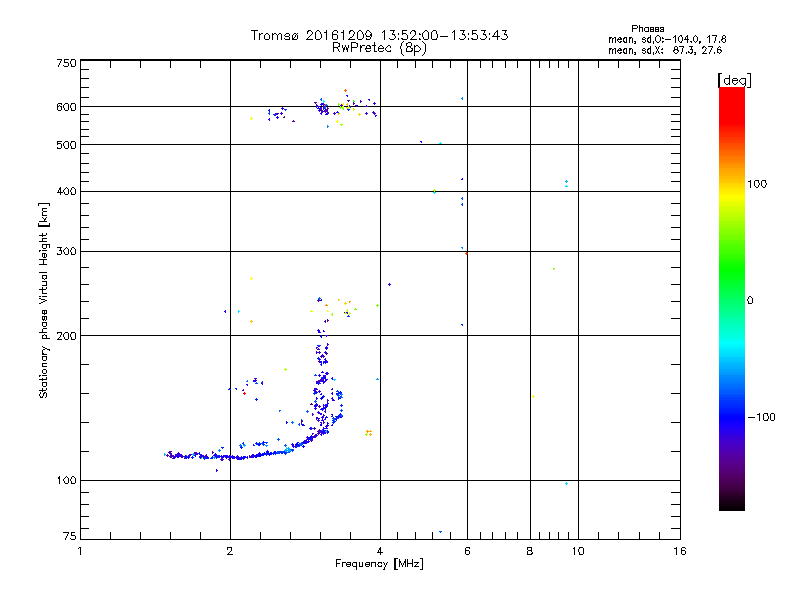Click the y-axis tick label '300'
Viewport: 800px width, 600px height.
click(x=66, y=252)
